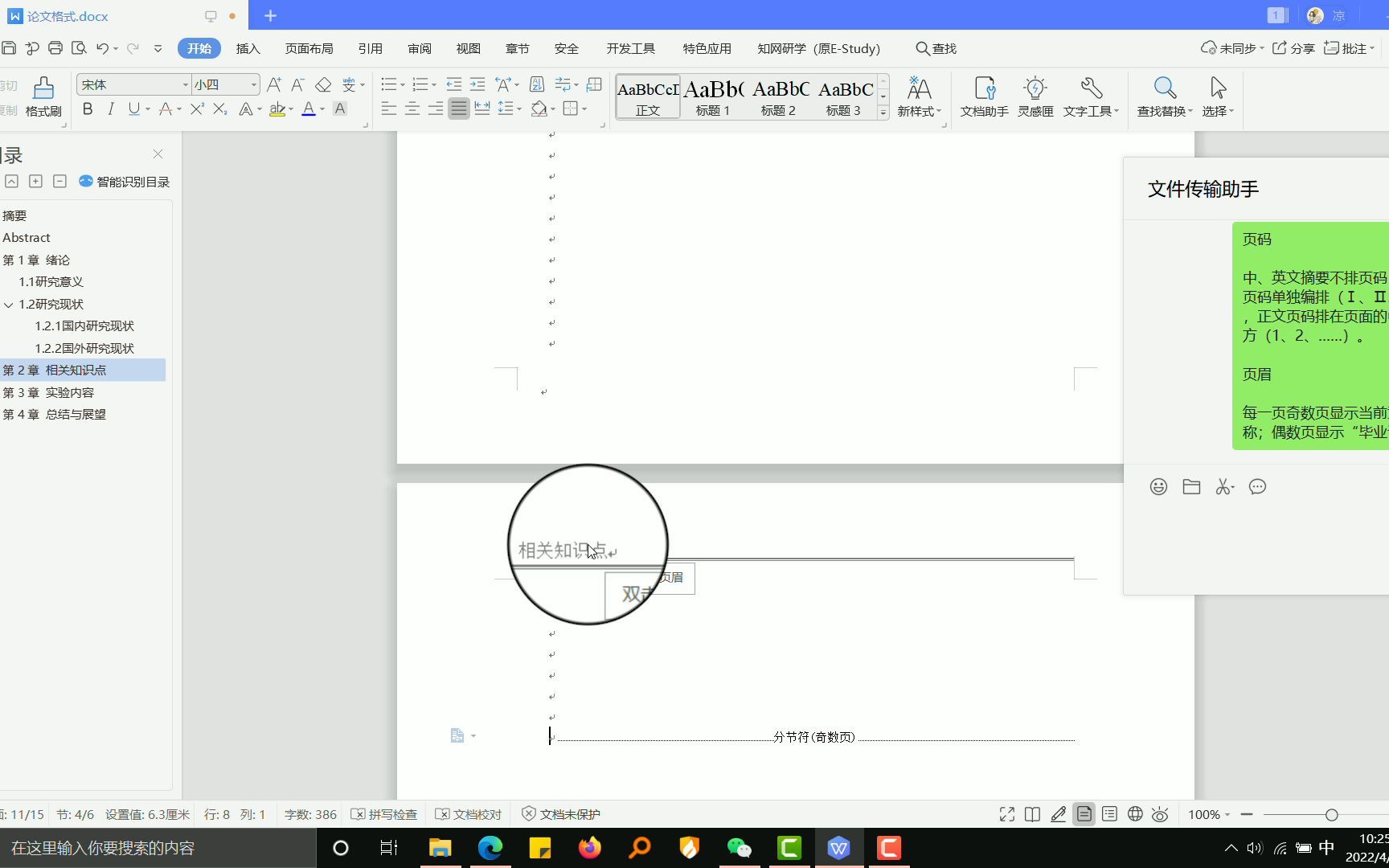Open the 文档助手 document assistant
Viewport: 1389px width, 868px height.
tap(984, 96)
